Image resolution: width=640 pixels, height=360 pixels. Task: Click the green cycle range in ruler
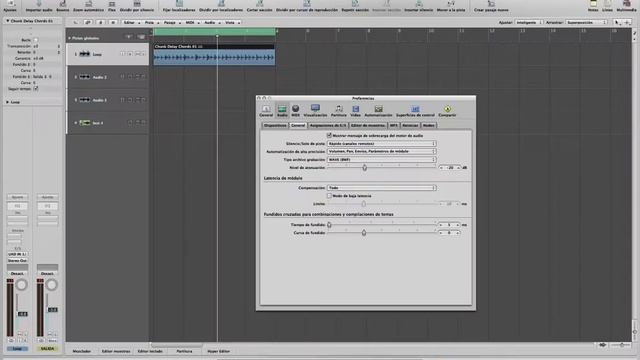(215, 31)
